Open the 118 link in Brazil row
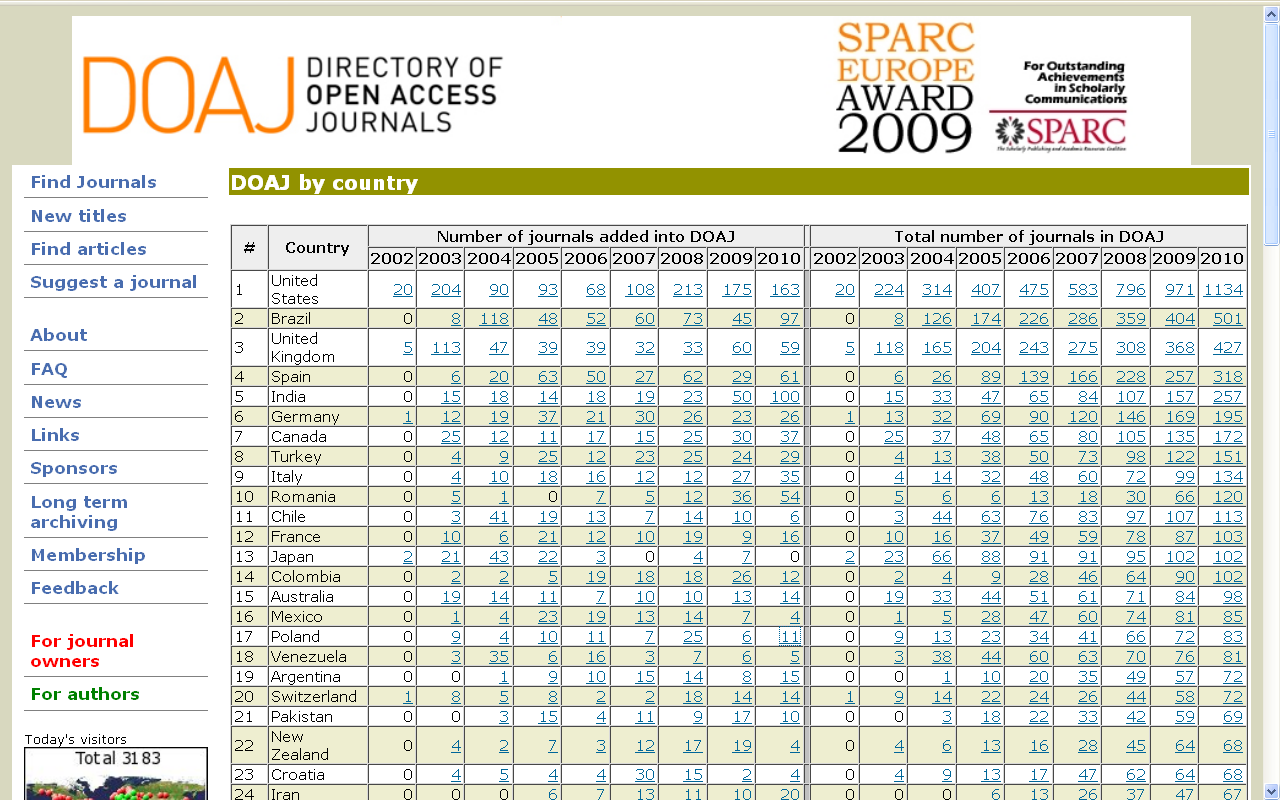 [x=494, y=319]
